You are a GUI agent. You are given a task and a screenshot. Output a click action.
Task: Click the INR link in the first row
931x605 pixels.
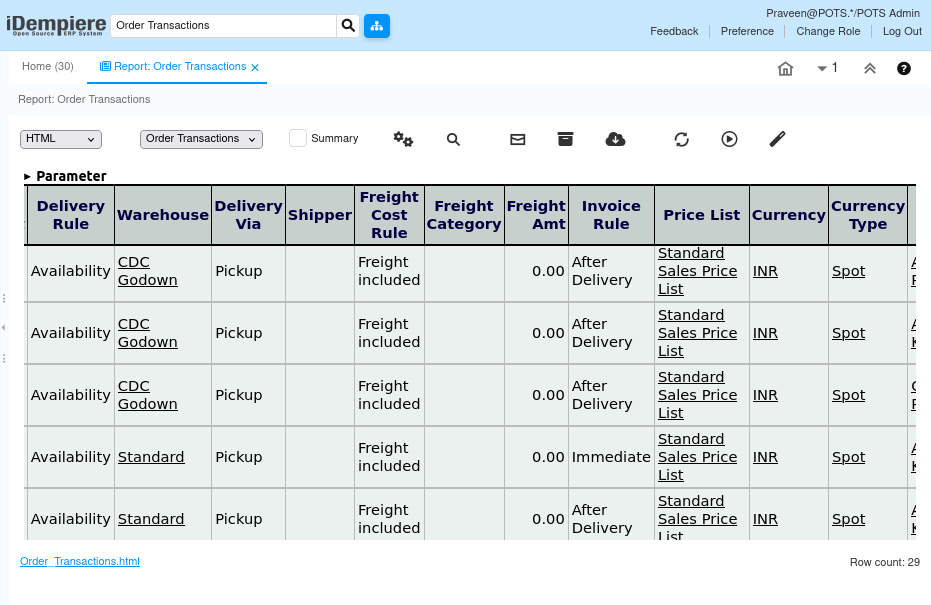click(765, 271)
